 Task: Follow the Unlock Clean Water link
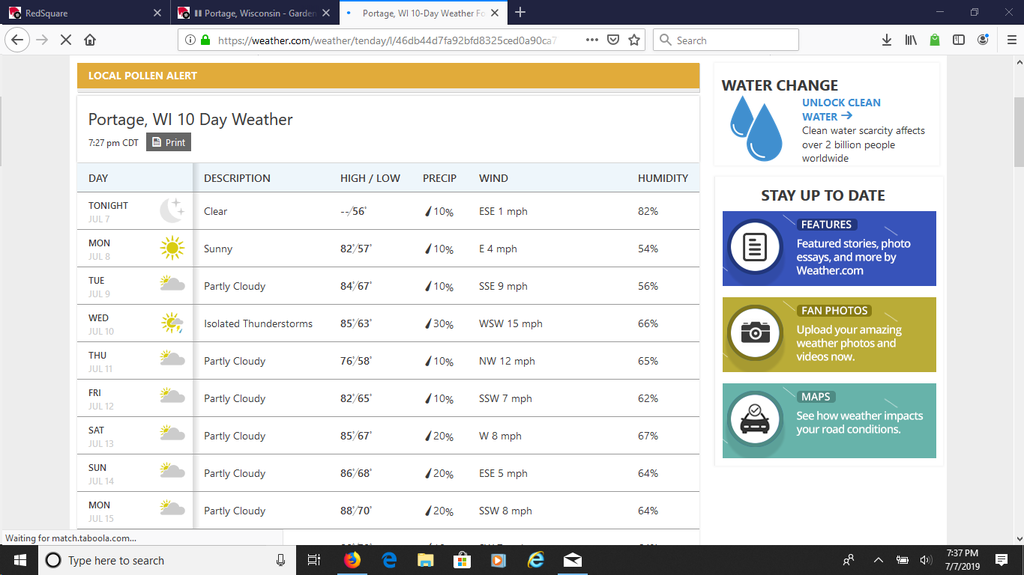pyautogui.click(x=841, y=109)
